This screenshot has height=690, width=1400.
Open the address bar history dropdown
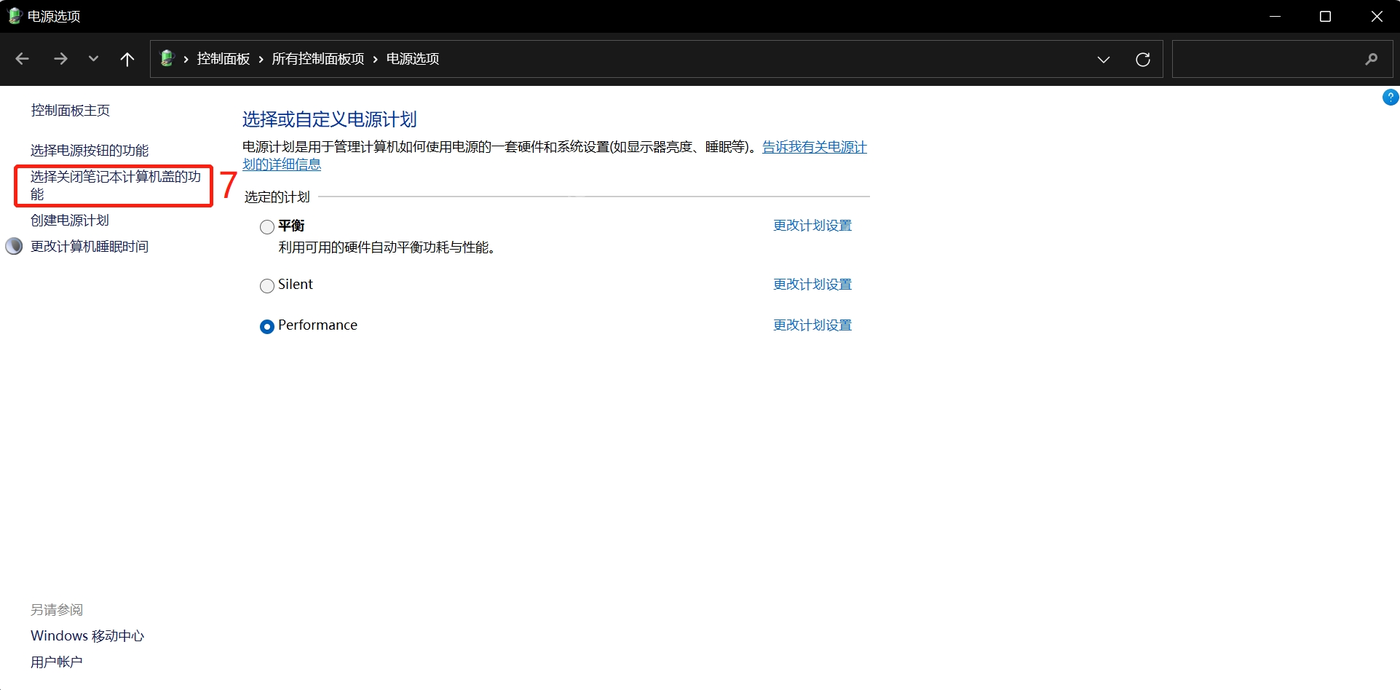pos(1103,59)
